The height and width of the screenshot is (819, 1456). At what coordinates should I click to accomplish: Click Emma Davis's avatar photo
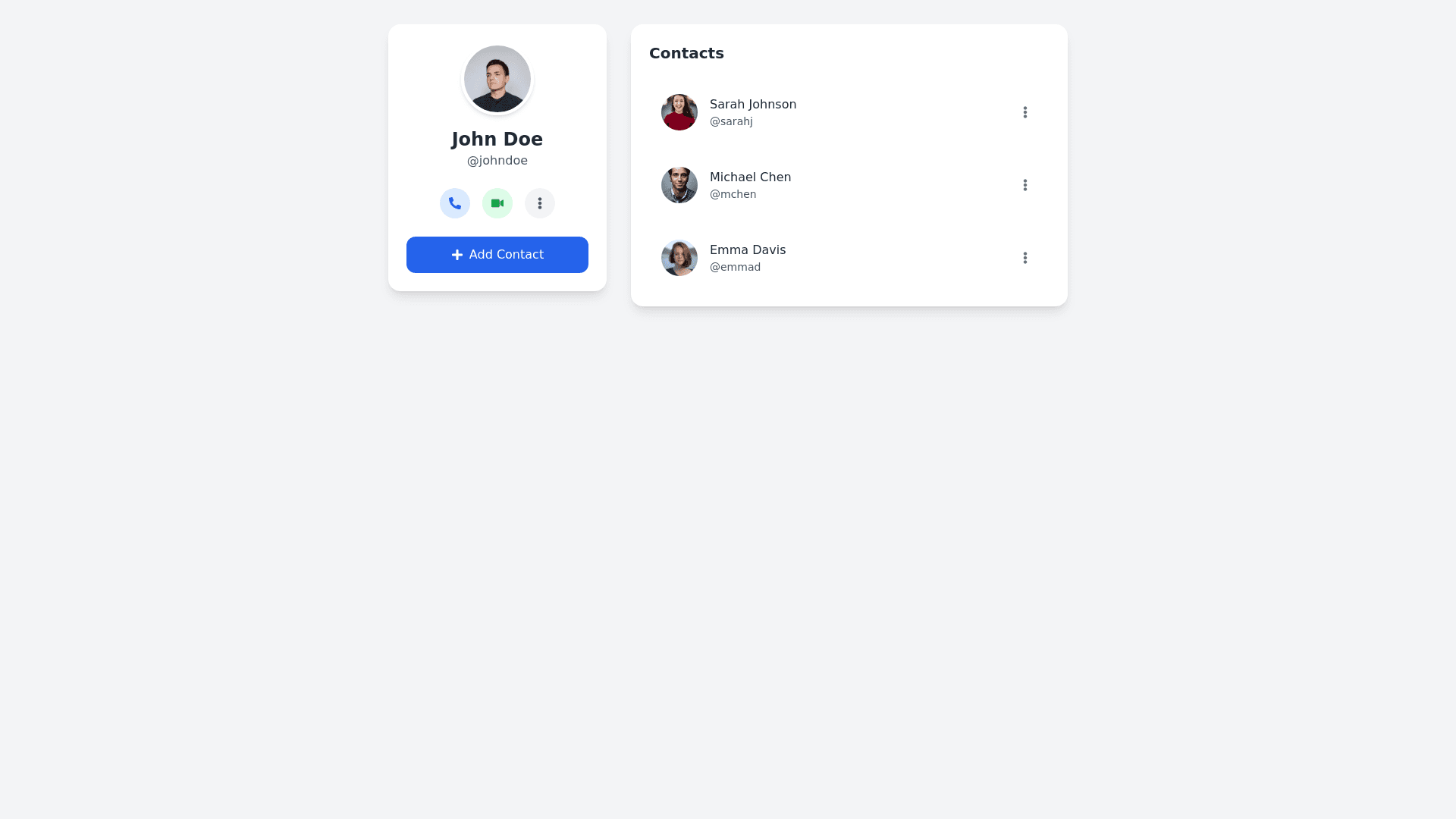pos(679,258)
